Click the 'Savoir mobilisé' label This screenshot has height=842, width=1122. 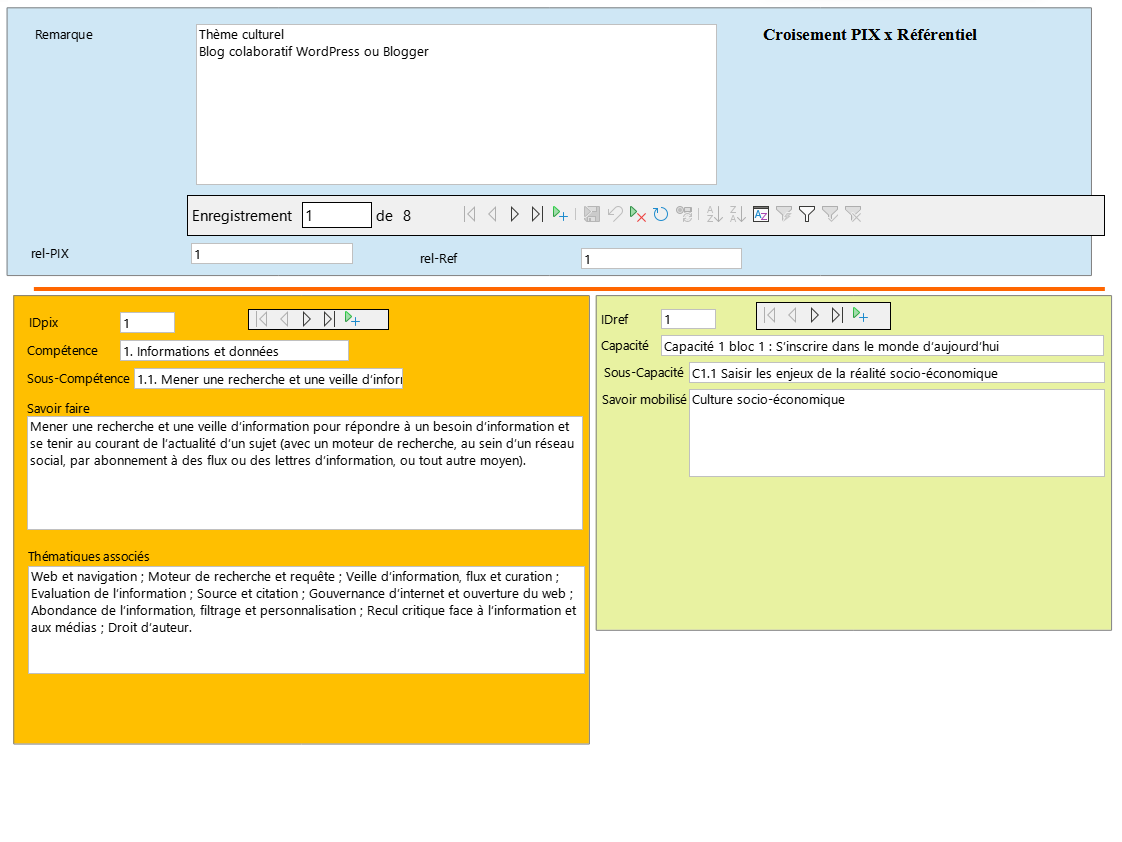(x=644, y=399)
